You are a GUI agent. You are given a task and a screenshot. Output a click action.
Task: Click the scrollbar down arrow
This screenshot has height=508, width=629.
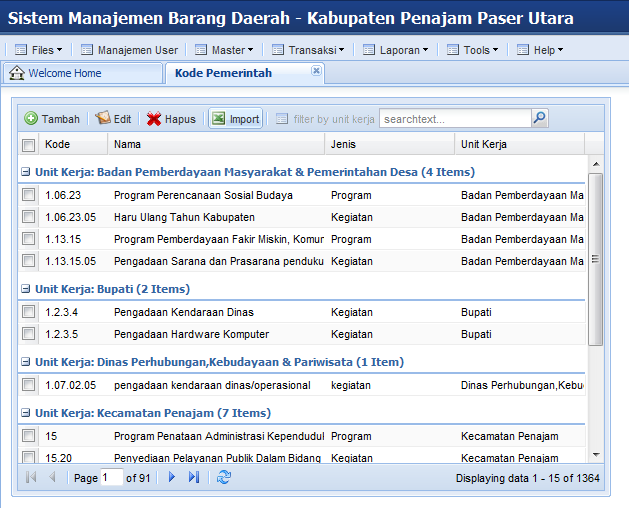(x=596, y=455)
